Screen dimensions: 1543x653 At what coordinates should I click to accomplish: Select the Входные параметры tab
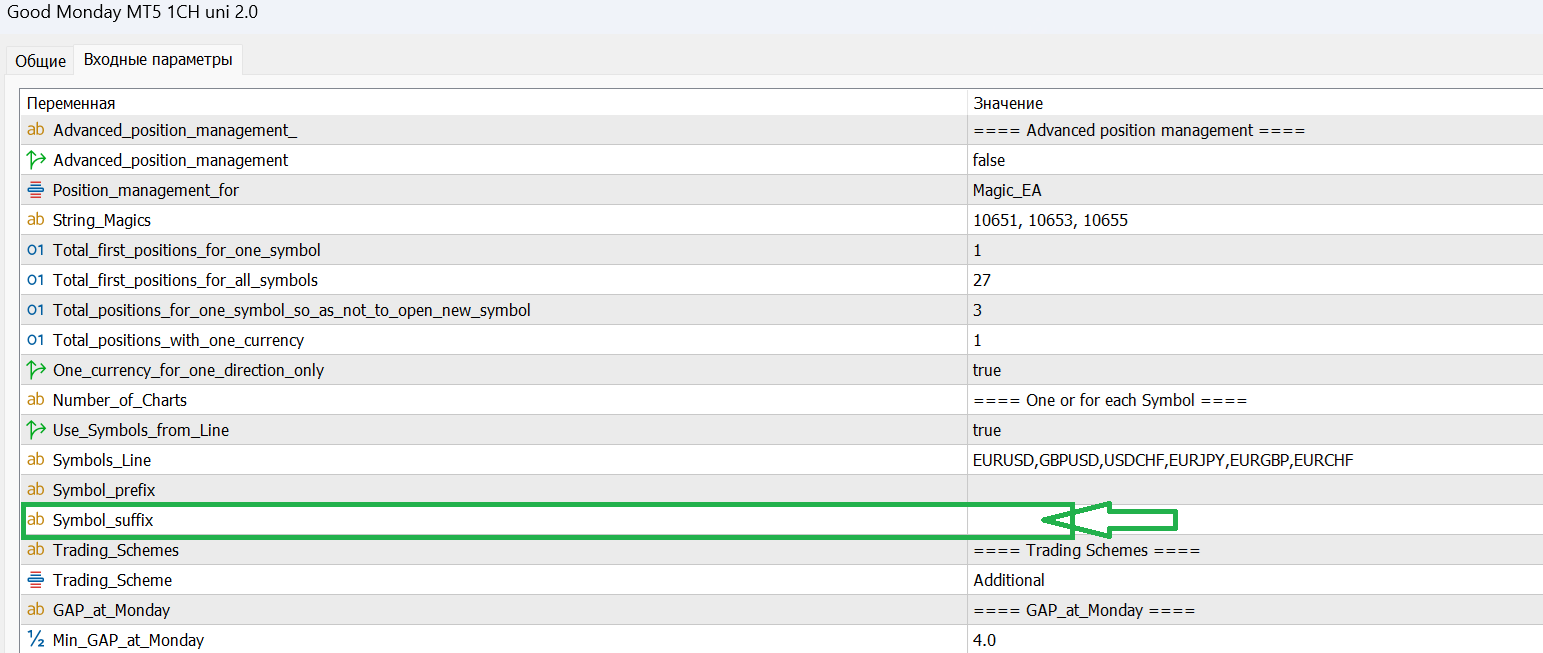click(158, 60)
